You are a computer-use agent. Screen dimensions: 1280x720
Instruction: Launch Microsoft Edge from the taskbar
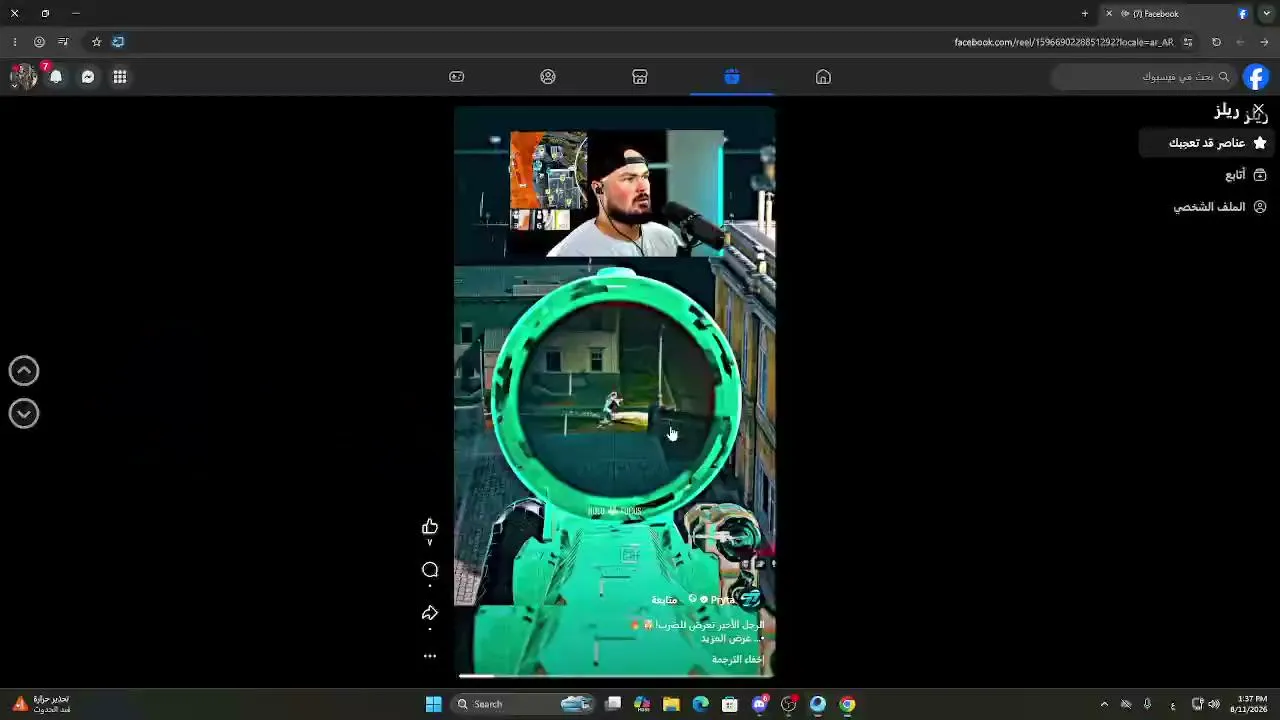[700, 704]
